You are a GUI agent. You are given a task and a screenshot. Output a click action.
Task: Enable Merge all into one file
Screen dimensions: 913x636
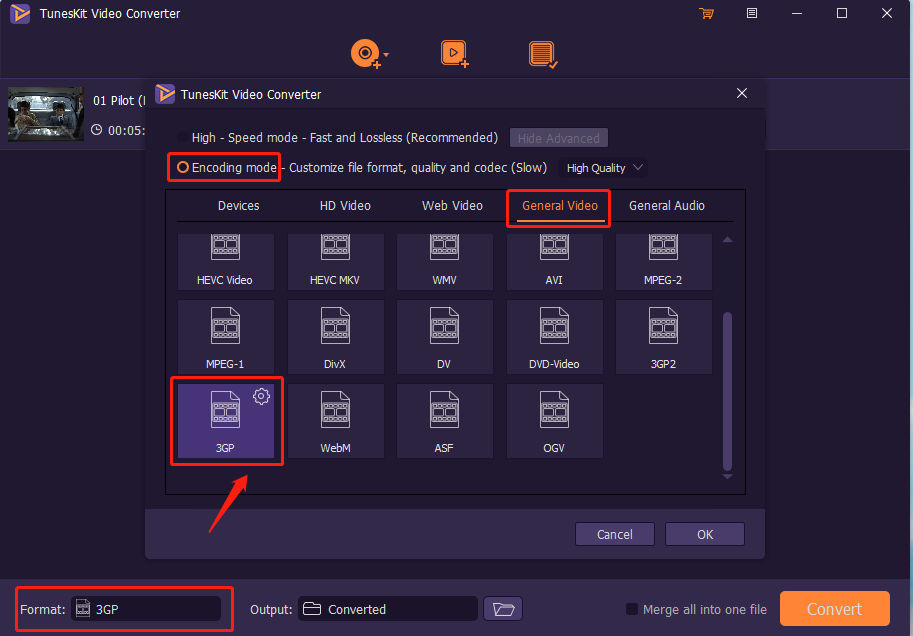[631, 609]
